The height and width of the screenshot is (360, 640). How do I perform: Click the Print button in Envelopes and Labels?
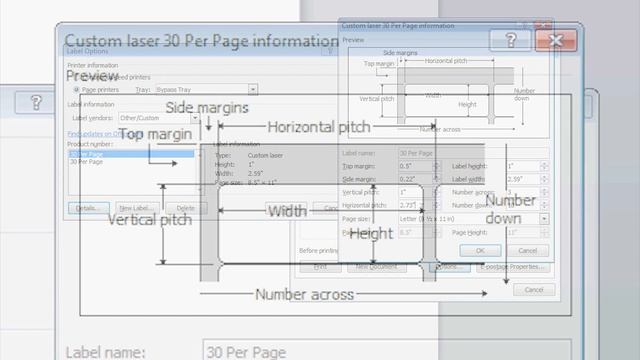click(x=320, y=267)
